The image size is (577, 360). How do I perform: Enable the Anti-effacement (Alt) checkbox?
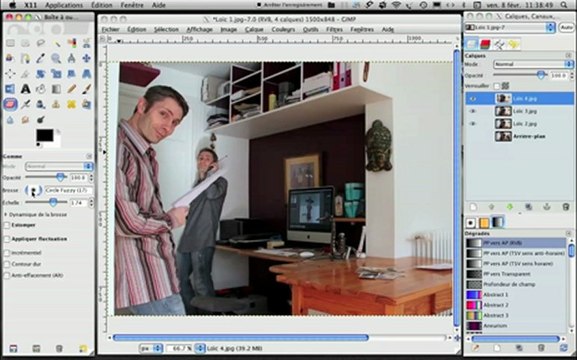coord(7,275)
